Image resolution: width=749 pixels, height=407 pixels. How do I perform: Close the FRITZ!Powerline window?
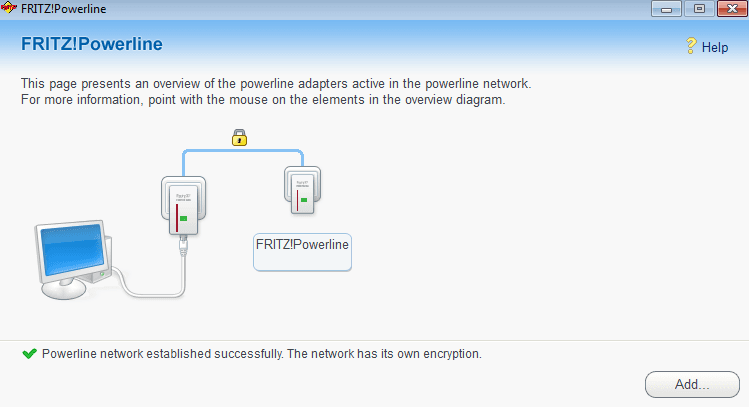point(727,9)
